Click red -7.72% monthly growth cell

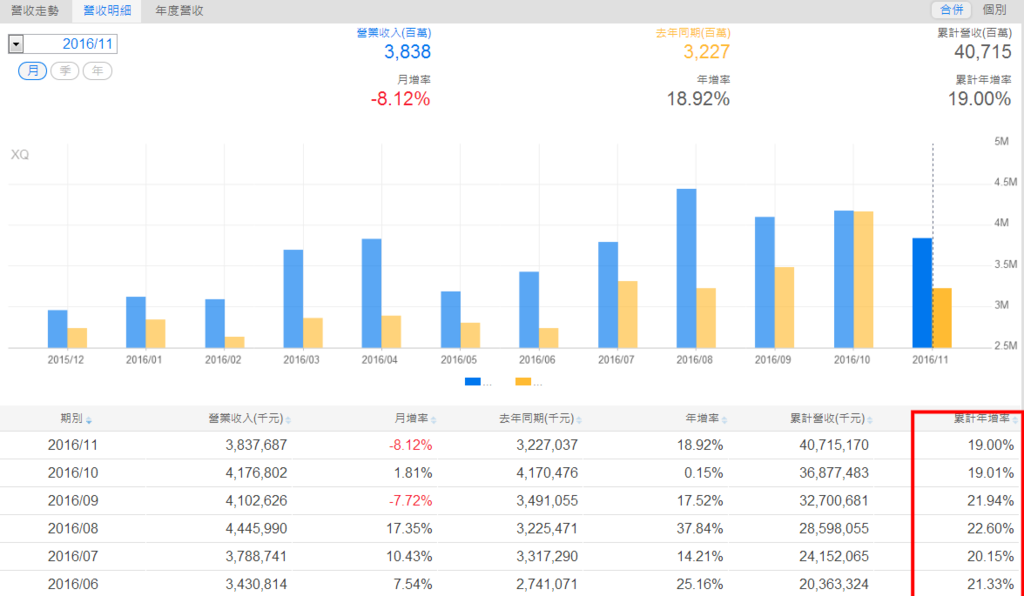click(x=411, y=501)
